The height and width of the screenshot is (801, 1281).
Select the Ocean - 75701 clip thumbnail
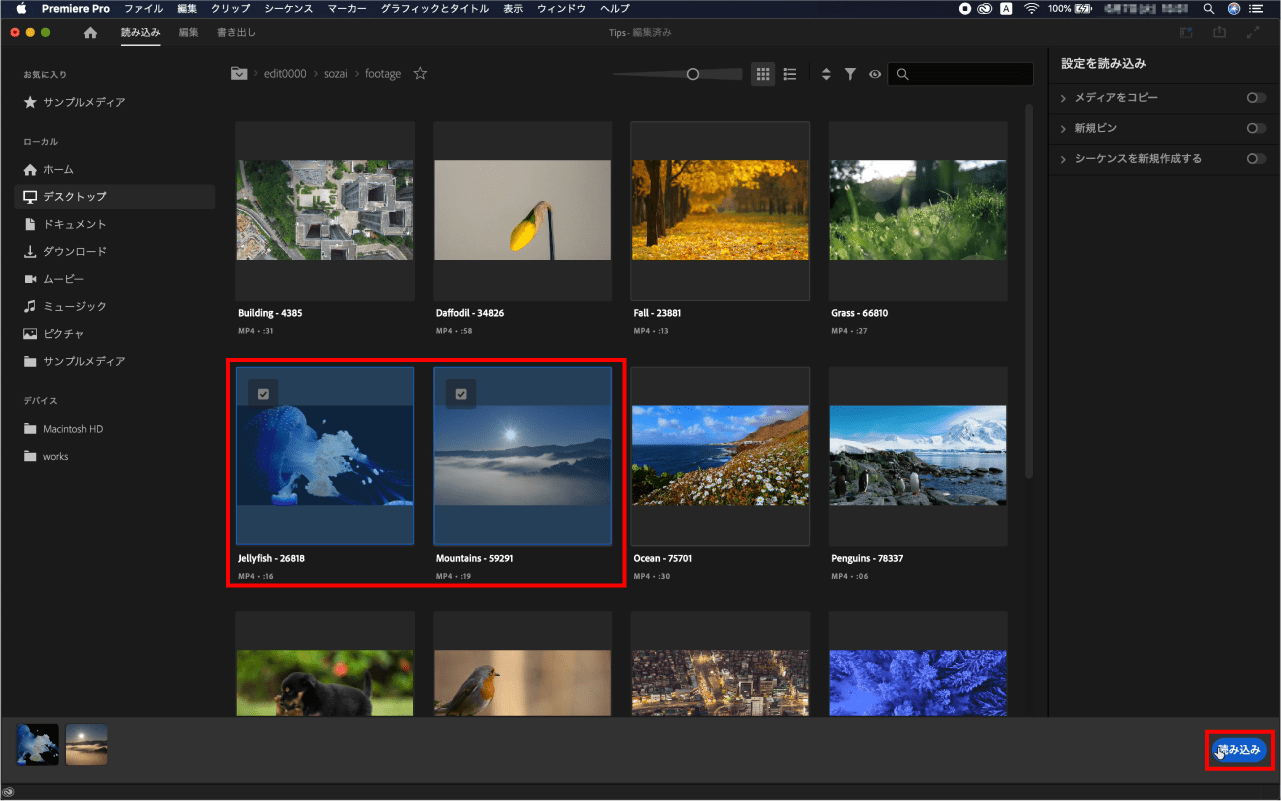[720, 456]
